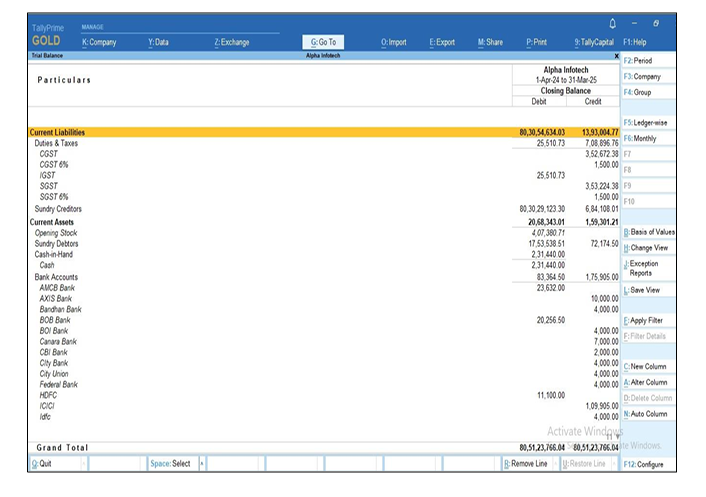The width and height of the screenshot is (706, 497).
Task: Open the Y: Data menu
Action: tap(158, 42)
